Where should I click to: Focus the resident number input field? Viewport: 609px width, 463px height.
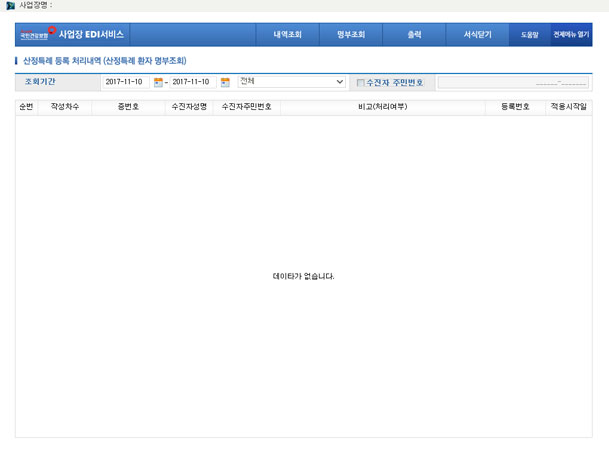[x=514, y=83]
